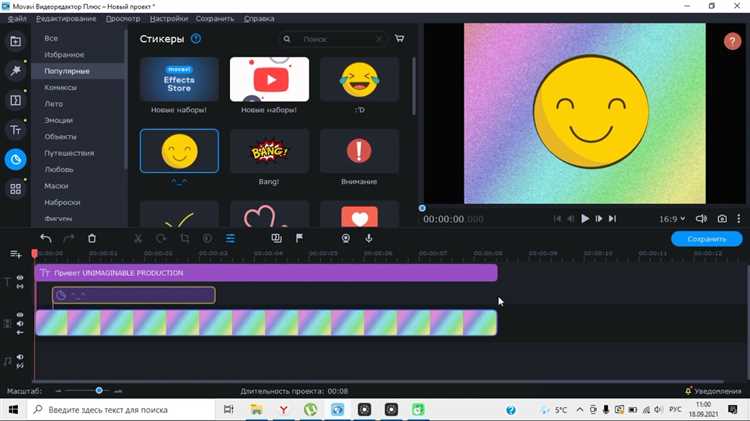Click the blue Сохранить export button
This screenshot has height=421, width=750.
[x=706, y=239]
